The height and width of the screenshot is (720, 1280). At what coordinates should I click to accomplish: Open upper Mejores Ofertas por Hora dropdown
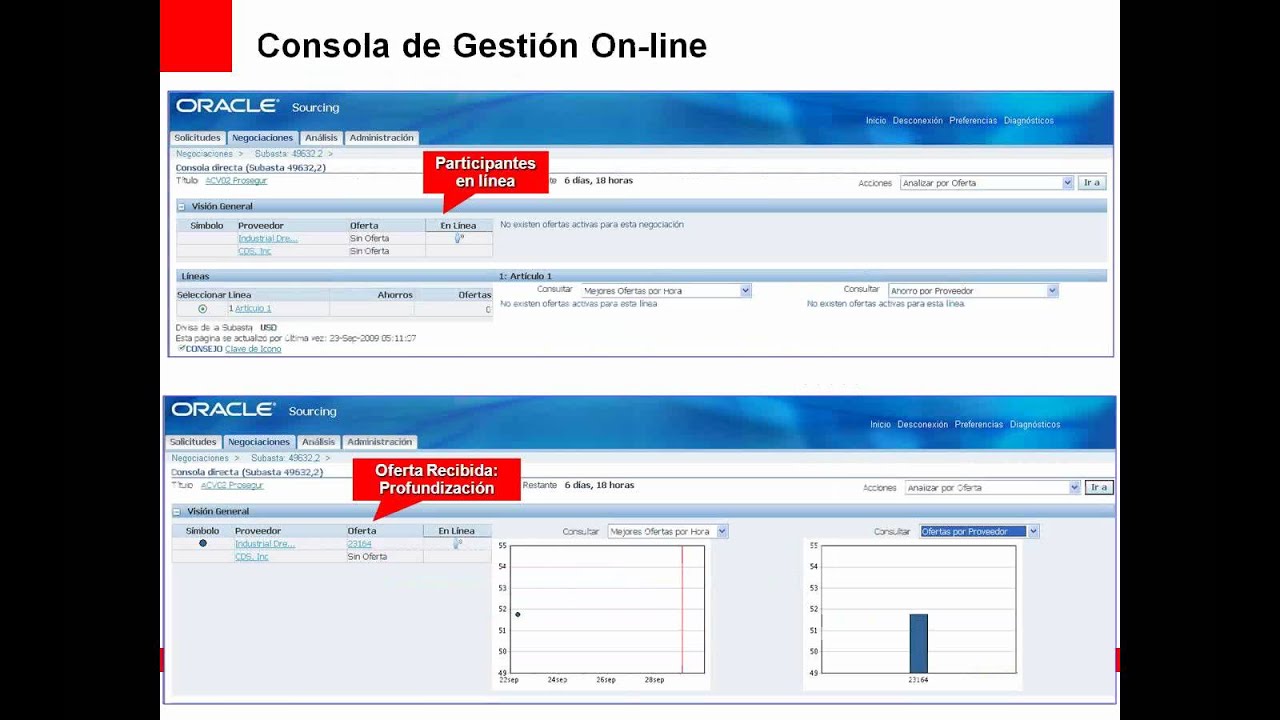click(x=666, y=291)
